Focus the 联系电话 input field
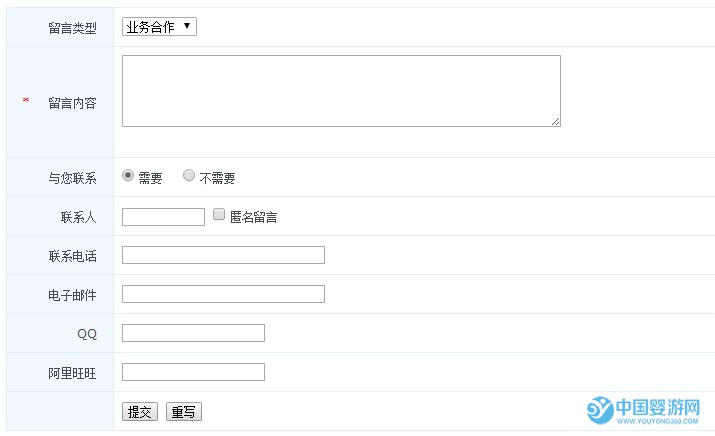This screenshot has width=715, height=436. coord(223,255)
